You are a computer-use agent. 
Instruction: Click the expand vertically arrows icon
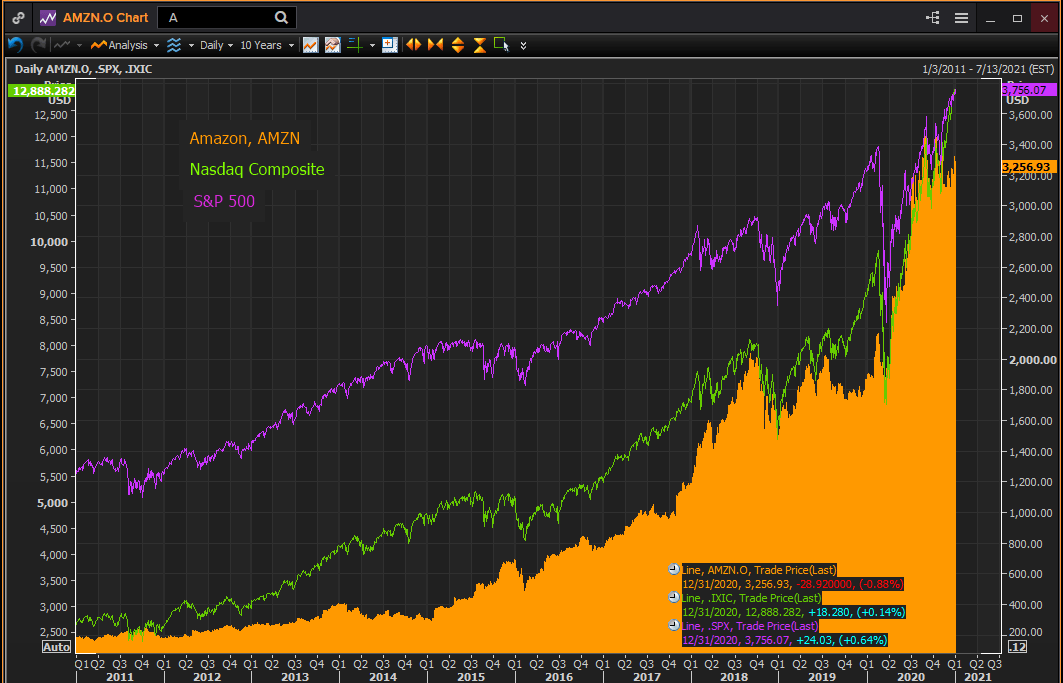point(458,45)
